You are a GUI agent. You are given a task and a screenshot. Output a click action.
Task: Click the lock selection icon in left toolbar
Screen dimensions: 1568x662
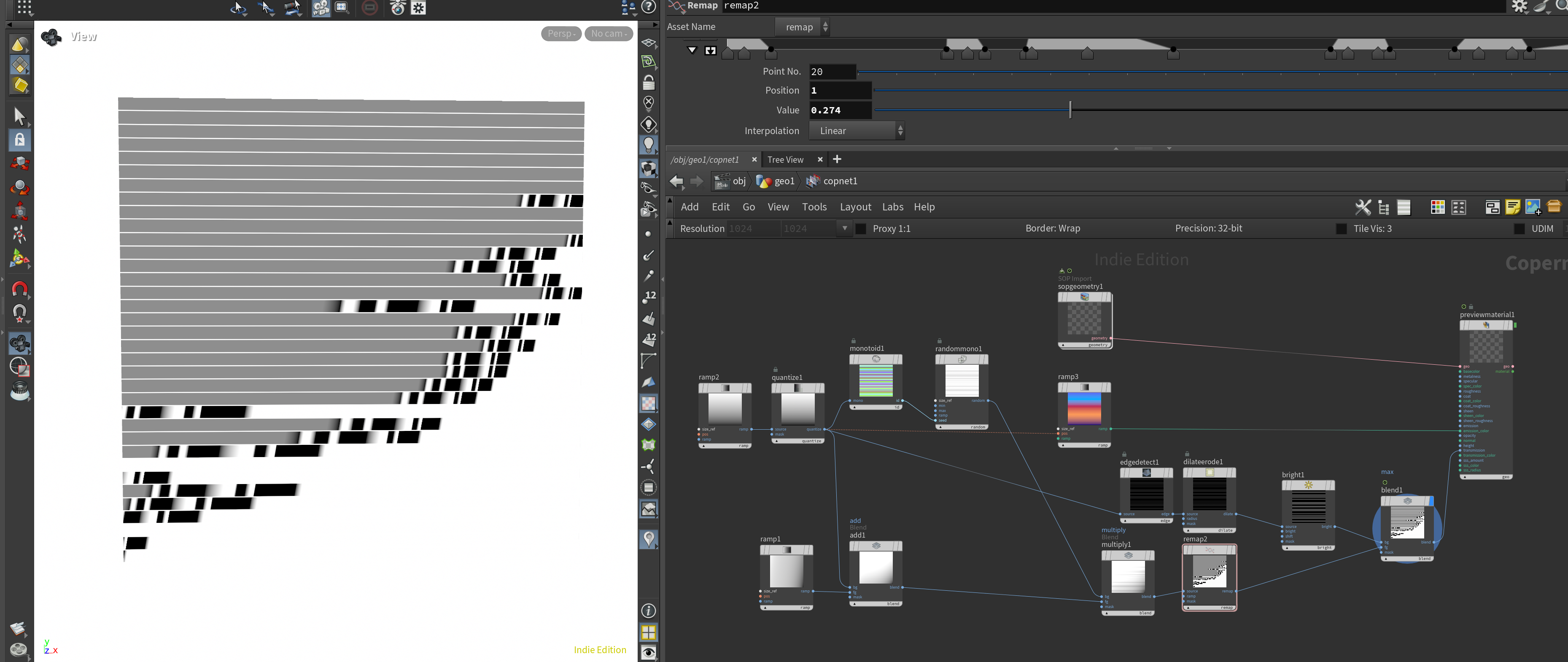click(19, 140)
